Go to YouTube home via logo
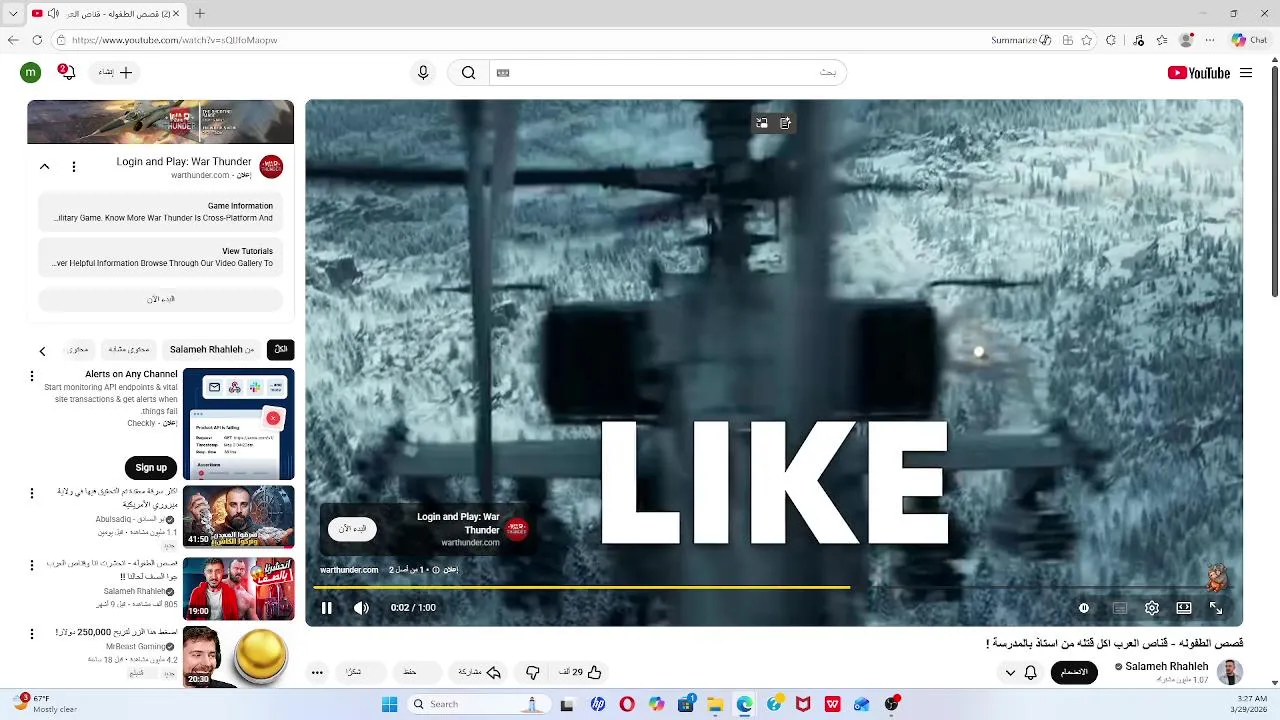This screenshot has width=1280, height=720. [x=1198, y=73]
